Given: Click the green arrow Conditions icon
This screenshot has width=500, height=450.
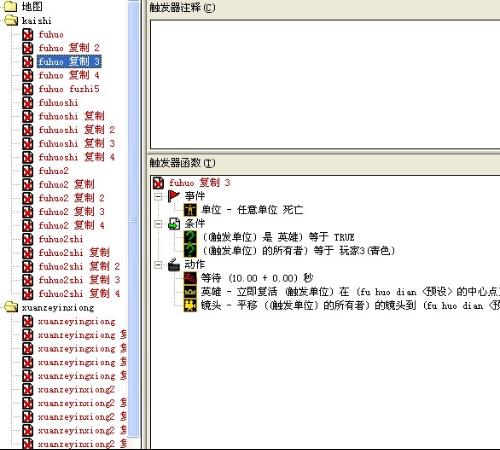Looking at the screenshot, I should (174, 224).
